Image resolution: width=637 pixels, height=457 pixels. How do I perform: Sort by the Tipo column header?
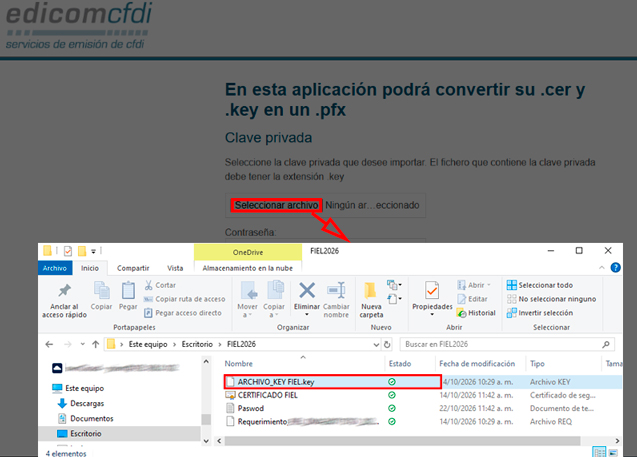coord(537,364)
